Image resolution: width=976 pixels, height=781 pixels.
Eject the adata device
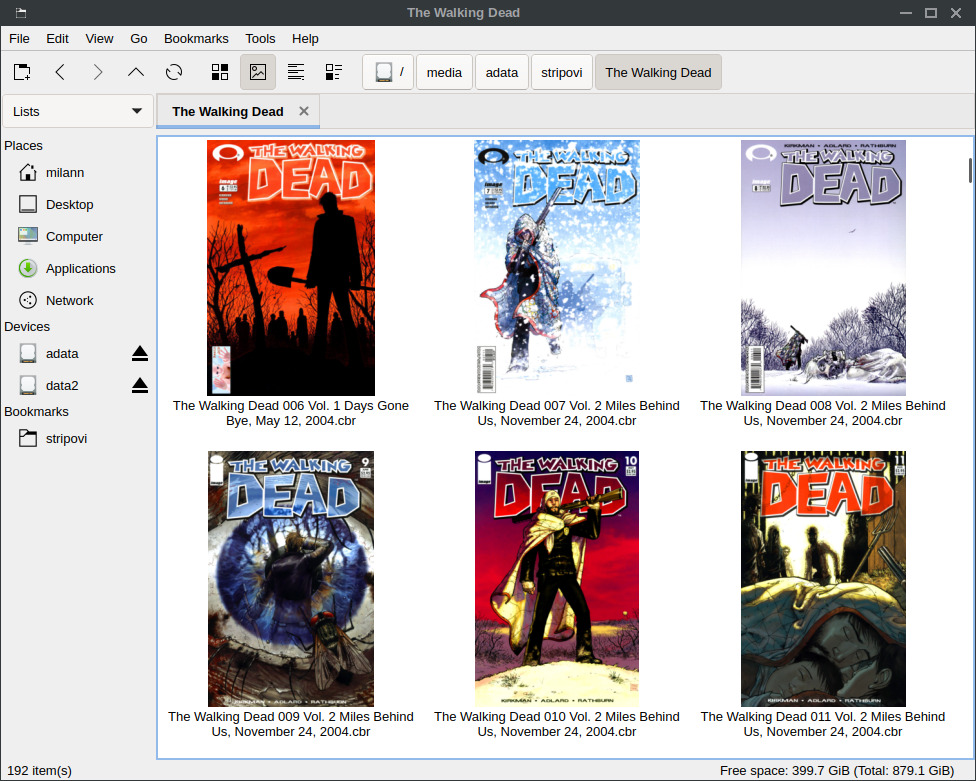pyautogui.click(x=140, y=354)
